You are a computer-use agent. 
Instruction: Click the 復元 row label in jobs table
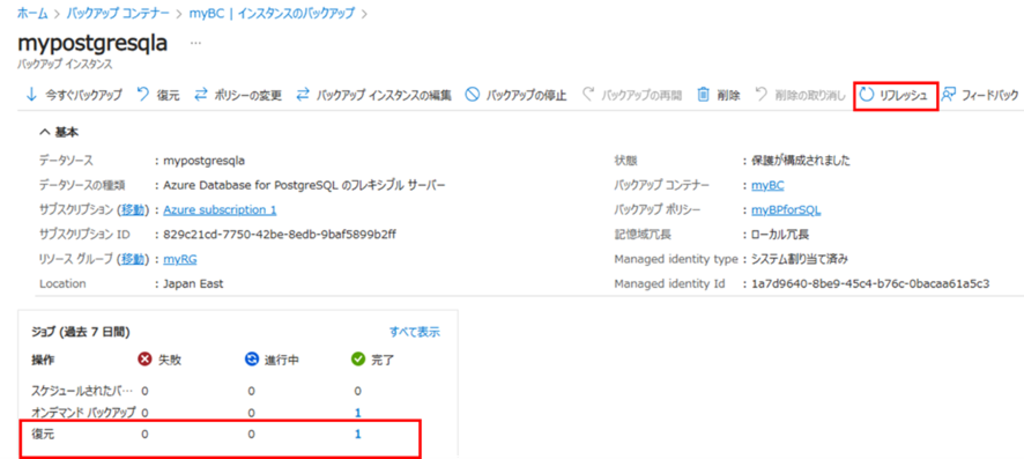click(x=43, y=434)
